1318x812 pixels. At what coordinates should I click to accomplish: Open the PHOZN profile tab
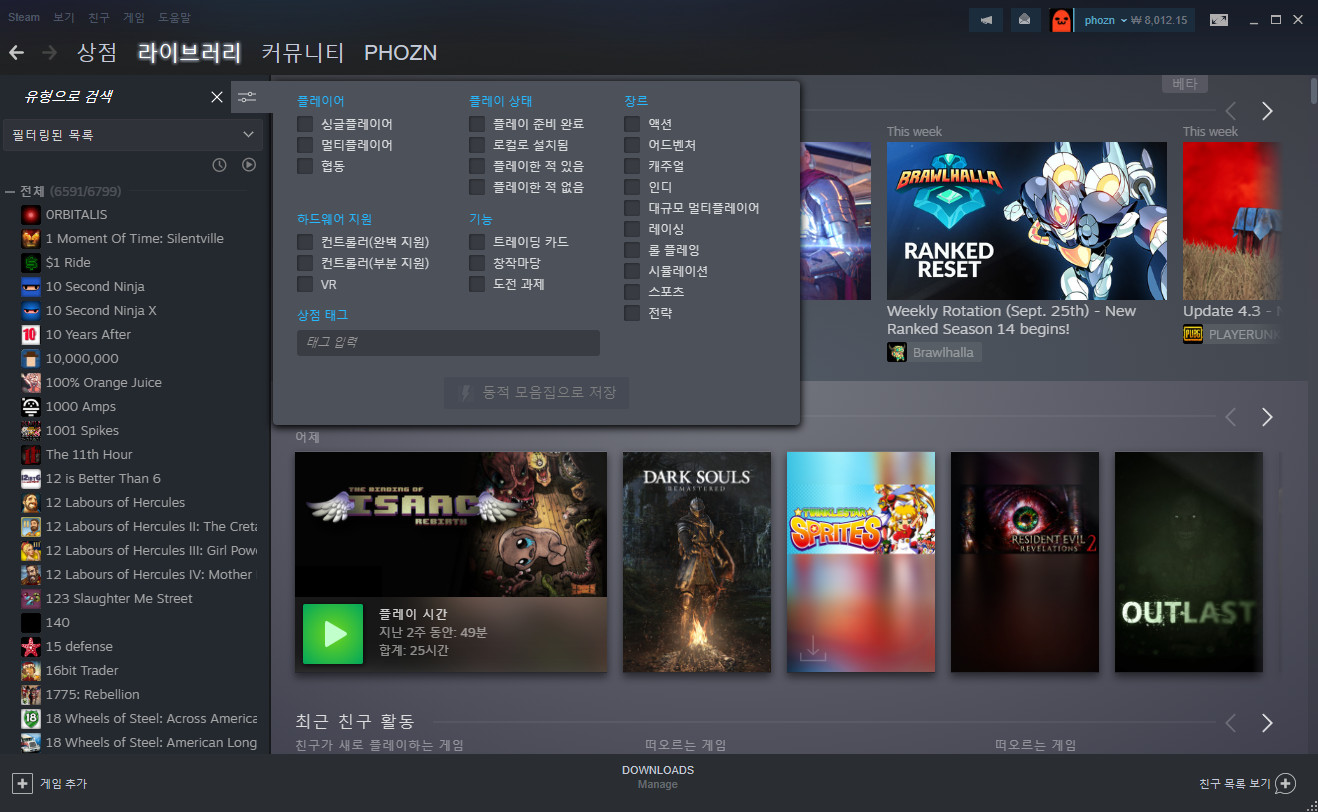tap(400, 52)
